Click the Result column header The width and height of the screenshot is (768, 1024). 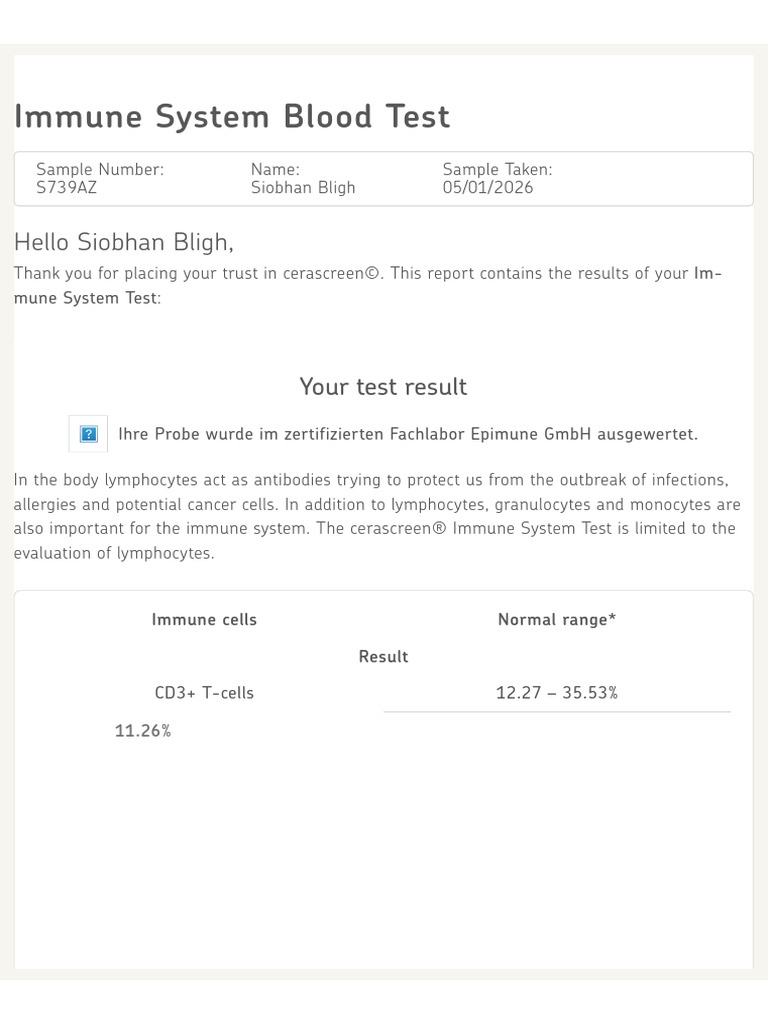[x=383, y=657]
